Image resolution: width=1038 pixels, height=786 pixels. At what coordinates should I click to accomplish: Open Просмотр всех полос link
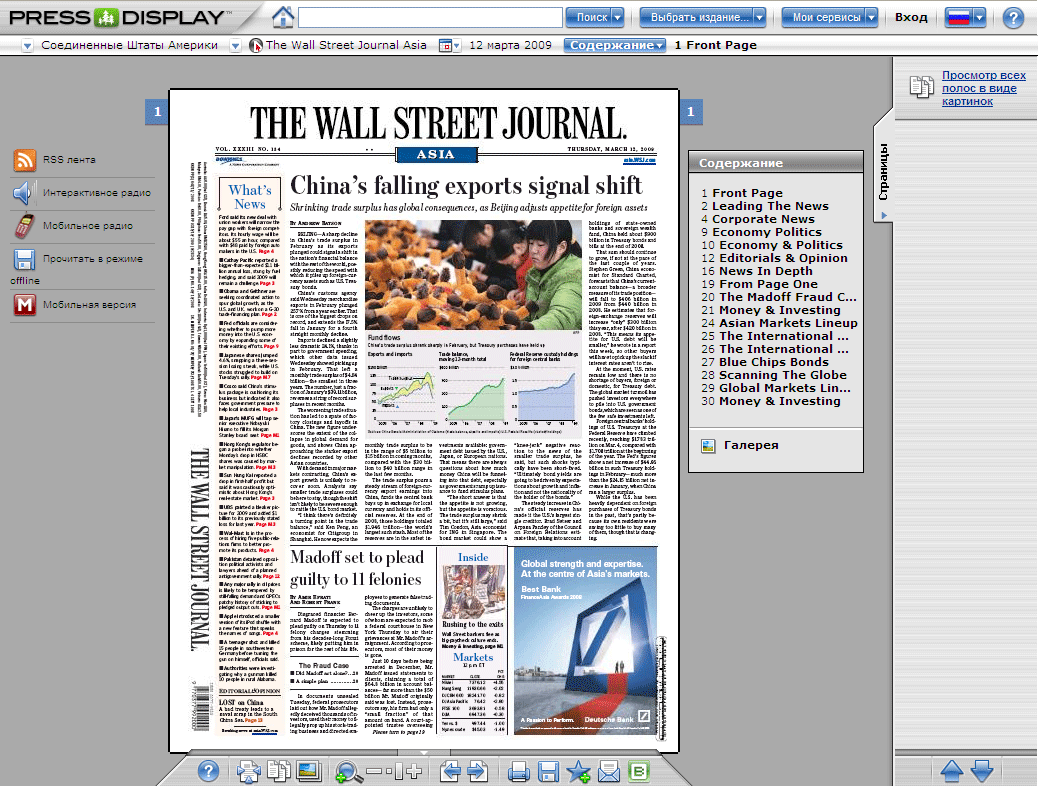[x=983, y=88]
